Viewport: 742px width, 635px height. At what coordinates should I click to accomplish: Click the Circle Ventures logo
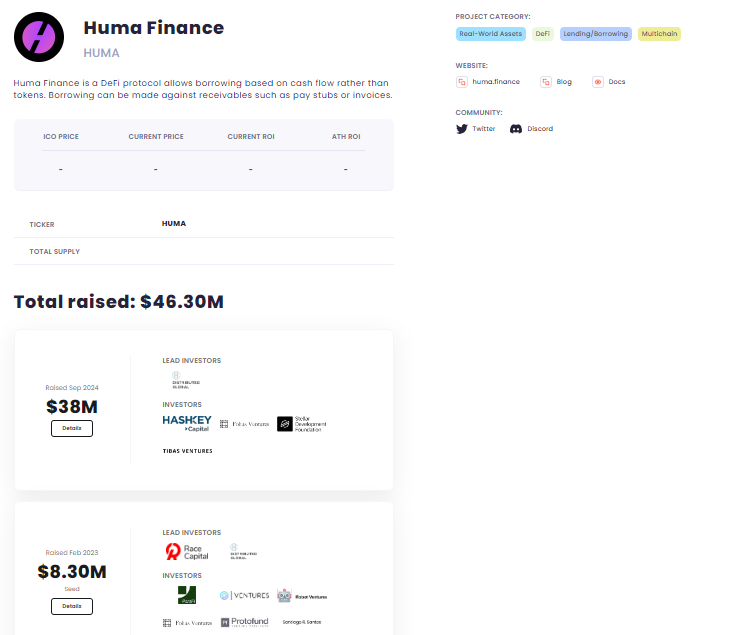pyautogui.click(x=245, y=595)
